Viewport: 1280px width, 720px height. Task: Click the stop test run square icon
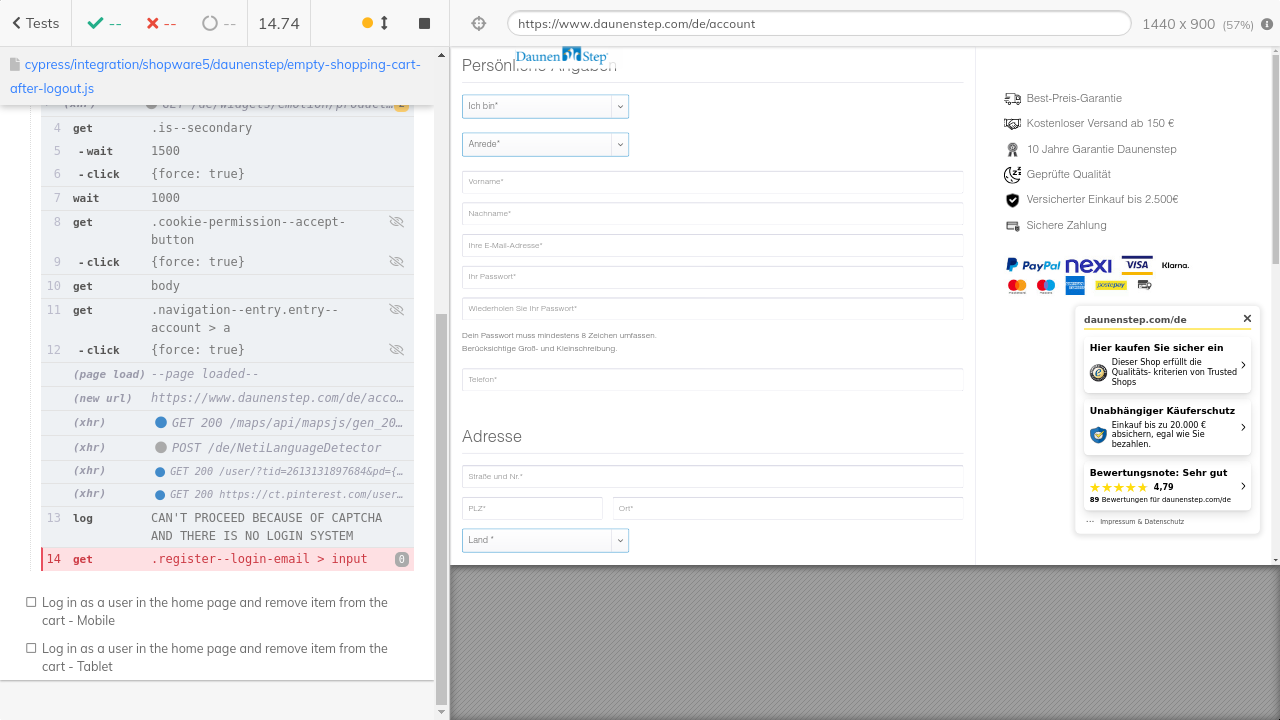[424, 23]
